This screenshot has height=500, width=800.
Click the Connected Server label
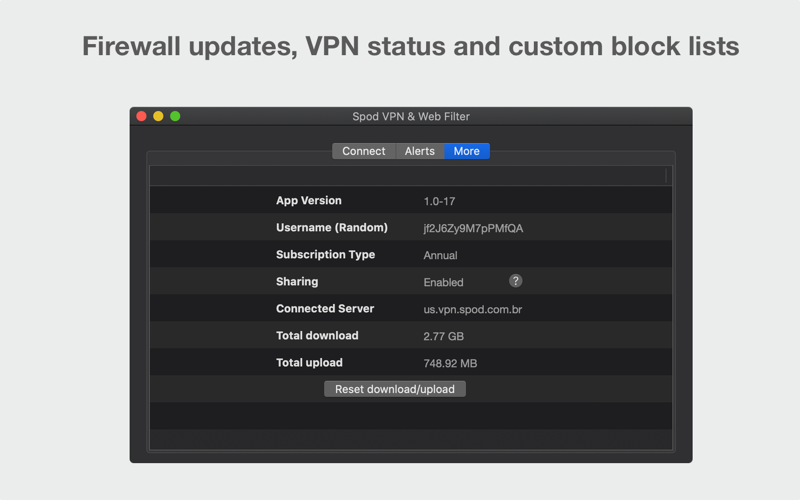point(325,309)
